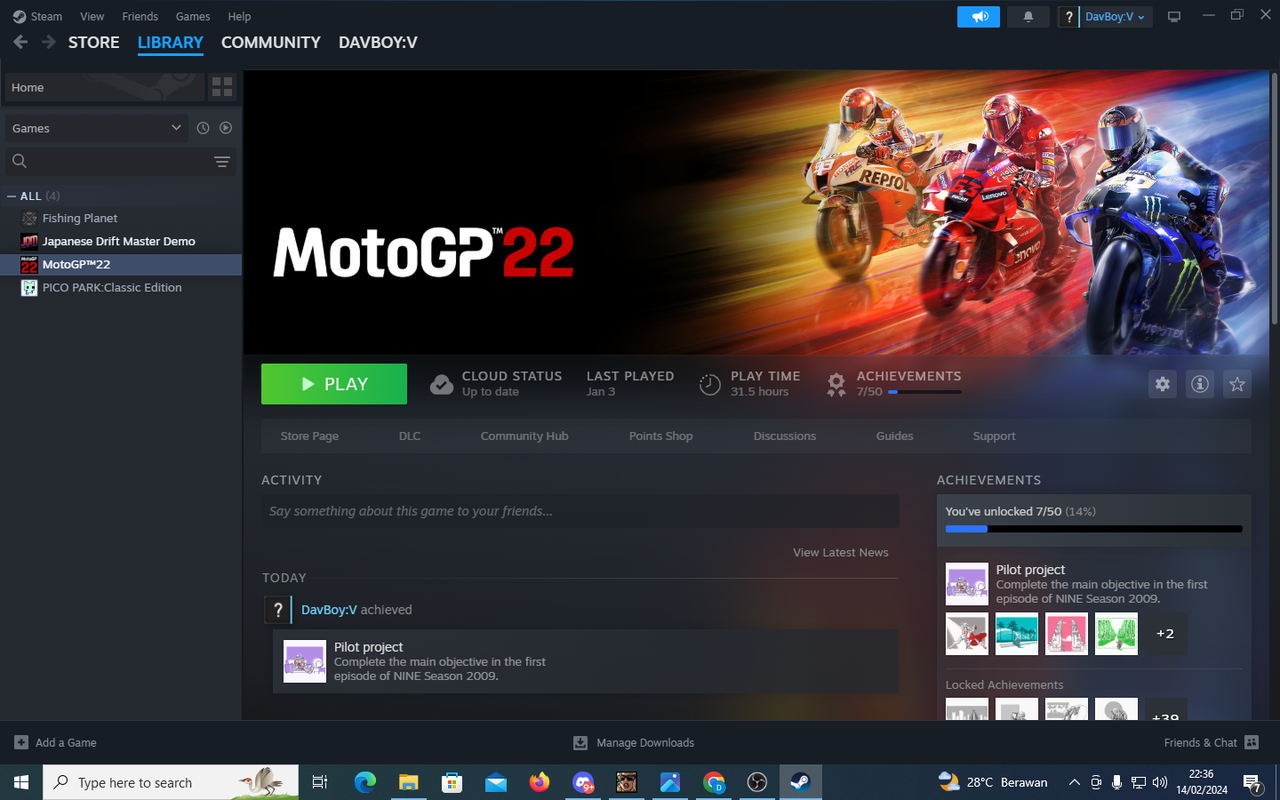The width and height of the screenshot is (1280, 800).
Task: Toggle the ready-to-play filter icon
Action: point(226,128)
